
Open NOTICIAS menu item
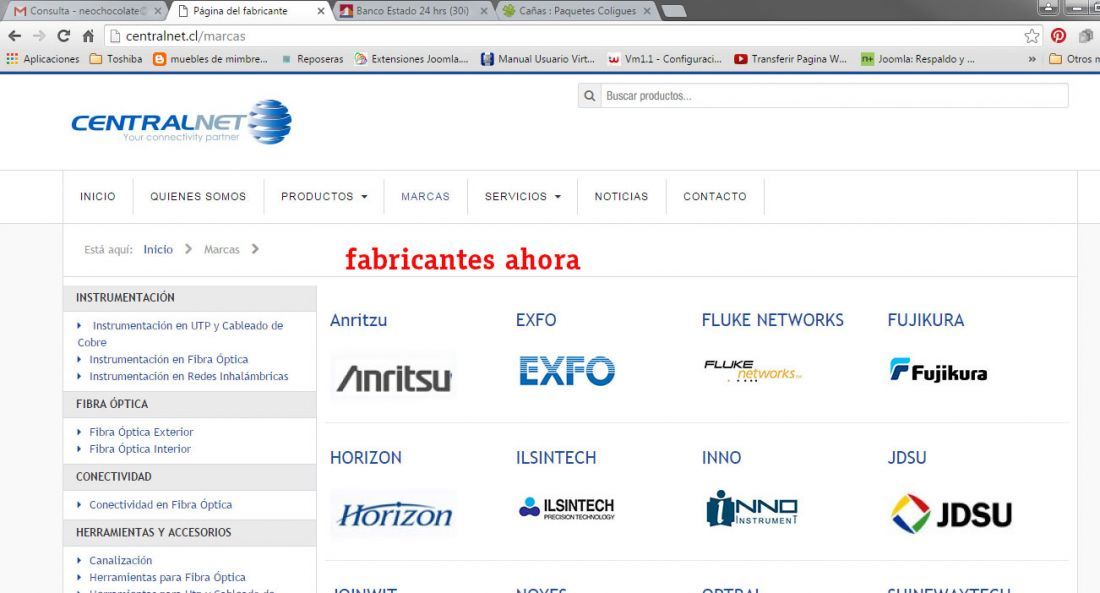pos(621,196)
